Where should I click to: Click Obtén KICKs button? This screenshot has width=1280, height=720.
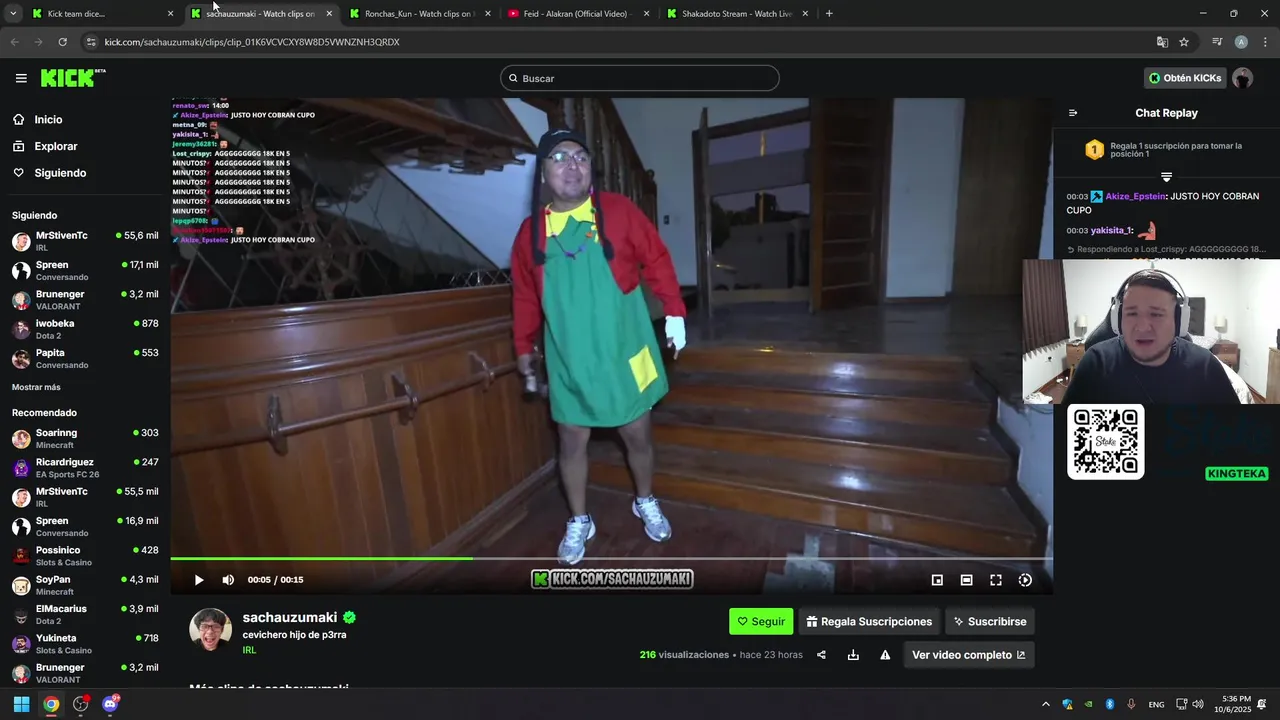tap(1185, 78)
